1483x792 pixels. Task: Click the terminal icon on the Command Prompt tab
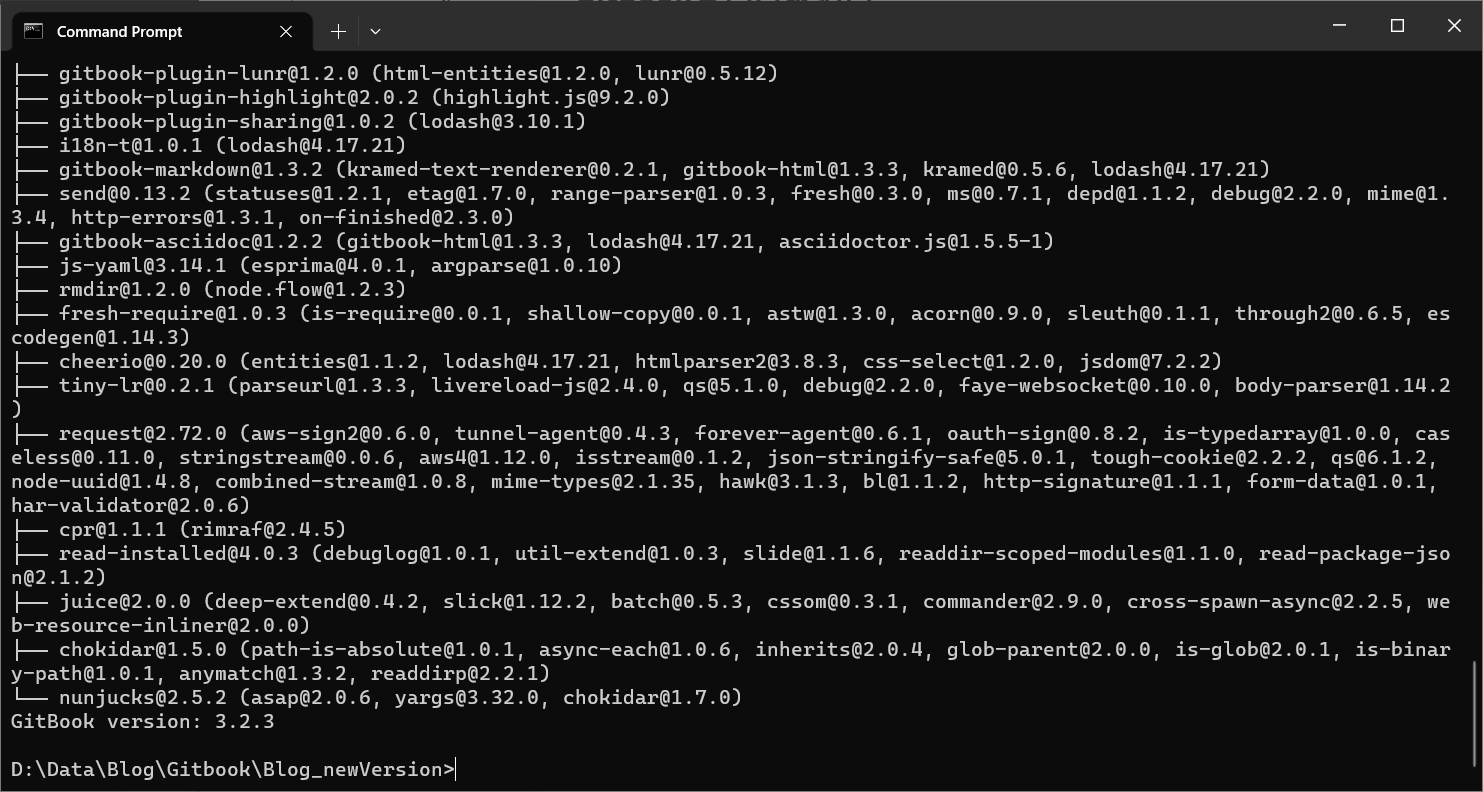(x=33, y=31)
